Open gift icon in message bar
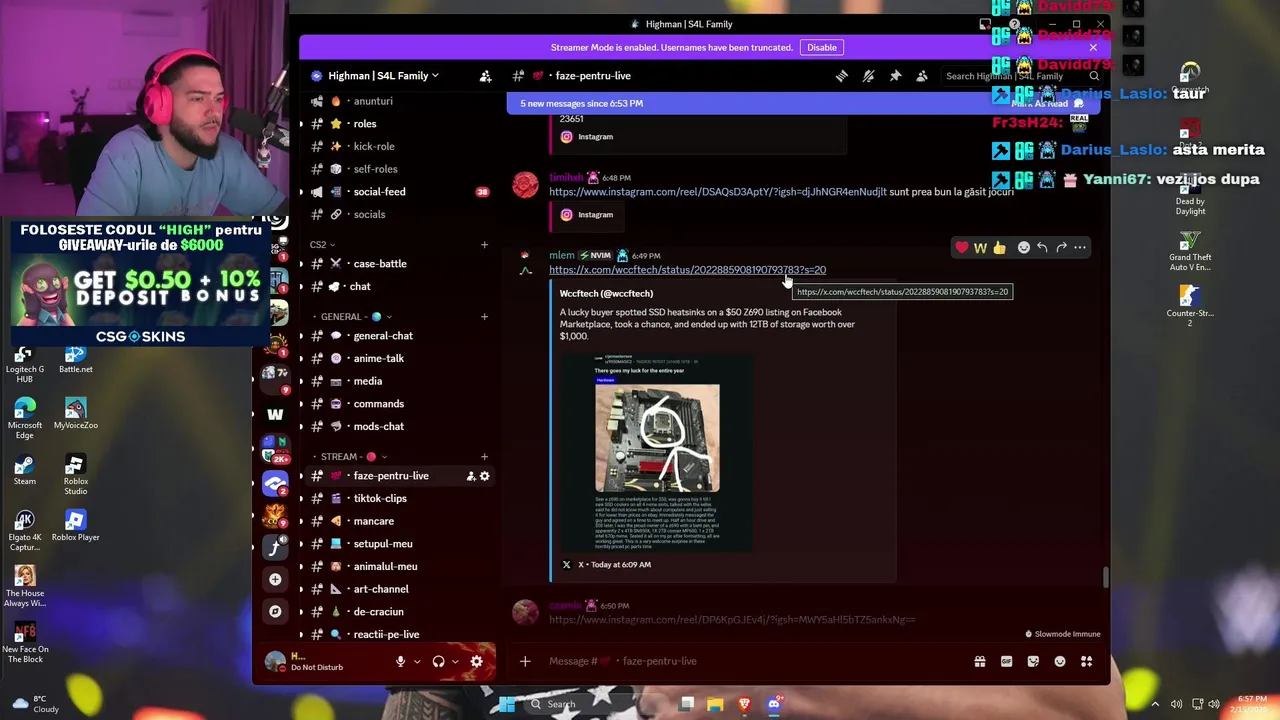Screen dimensions: 1280x720 pos(980,661)
